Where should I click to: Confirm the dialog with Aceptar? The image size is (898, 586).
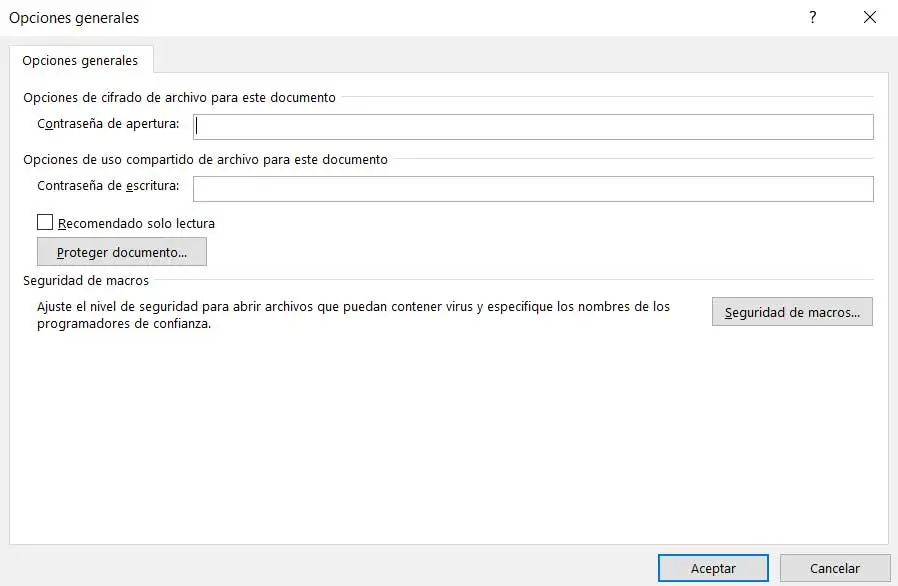click(713, 568)
